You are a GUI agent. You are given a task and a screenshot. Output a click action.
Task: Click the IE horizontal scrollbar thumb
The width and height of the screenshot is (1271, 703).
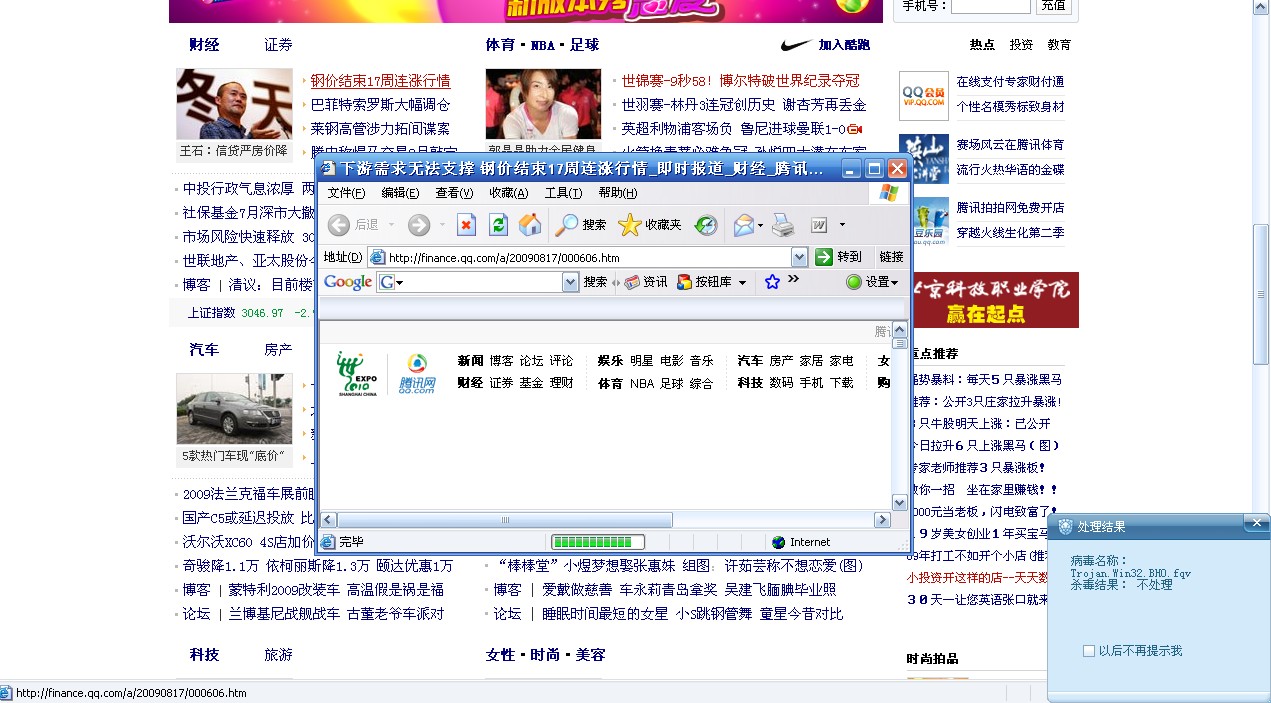click(x=505, y=520)
